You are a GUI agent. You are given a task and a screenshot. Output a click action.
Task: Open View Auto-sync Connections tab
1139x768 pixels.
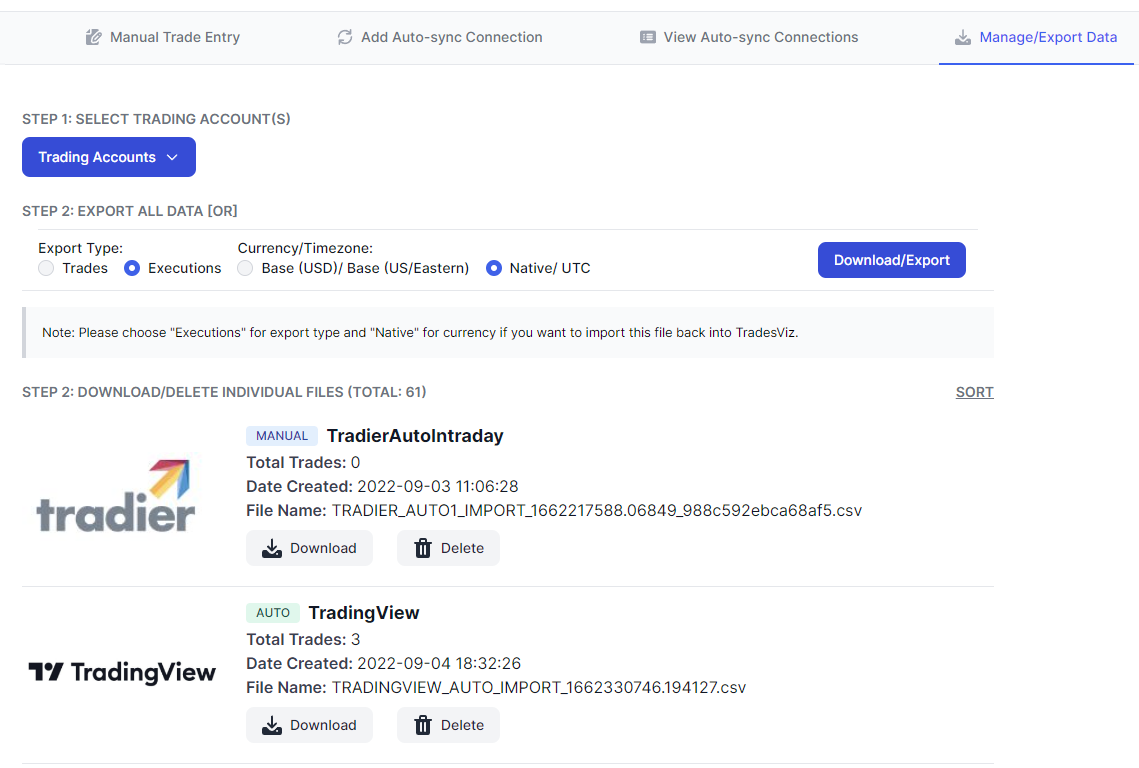point(749,37)
